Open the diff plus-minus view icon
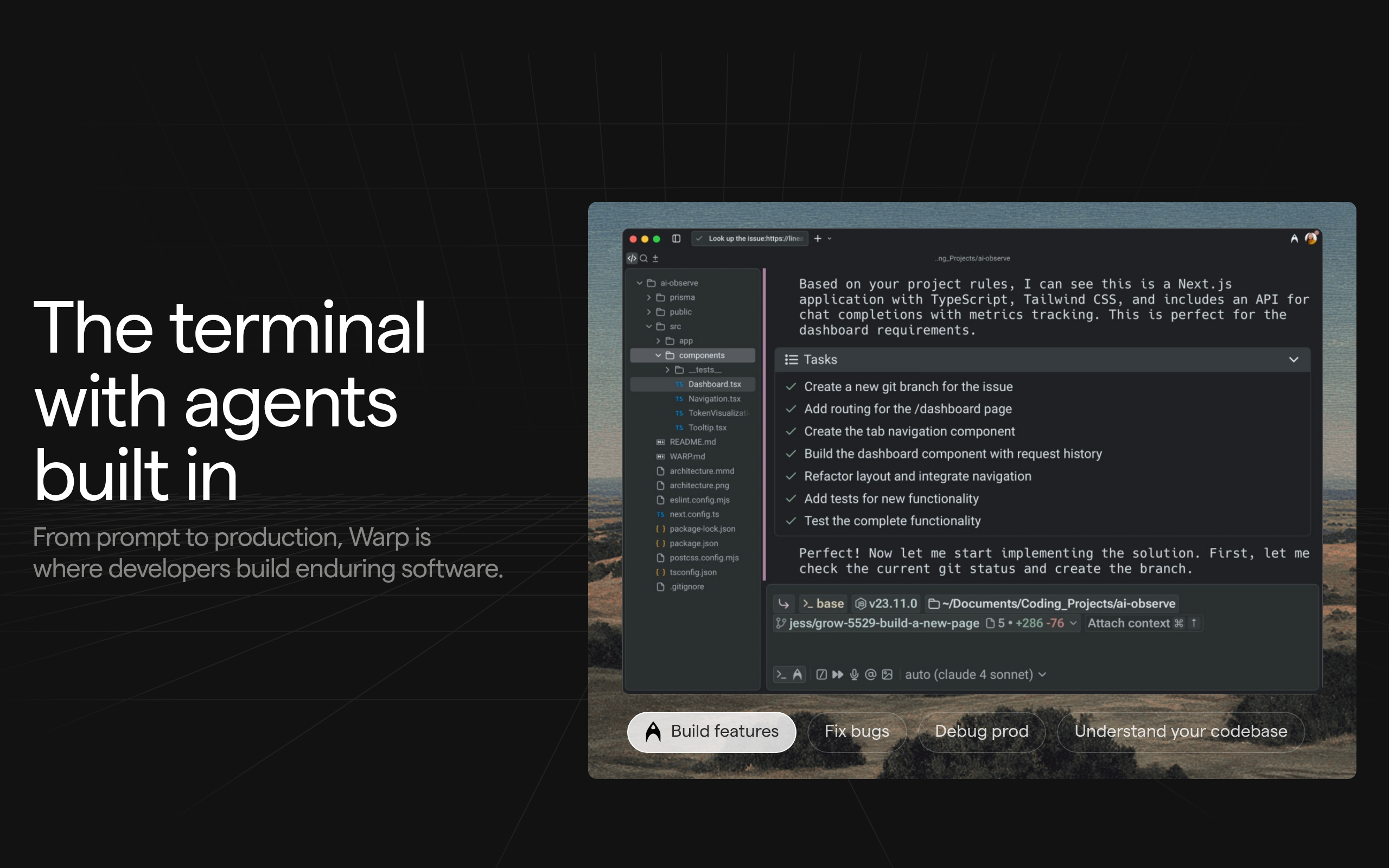 tap(655, 258)
